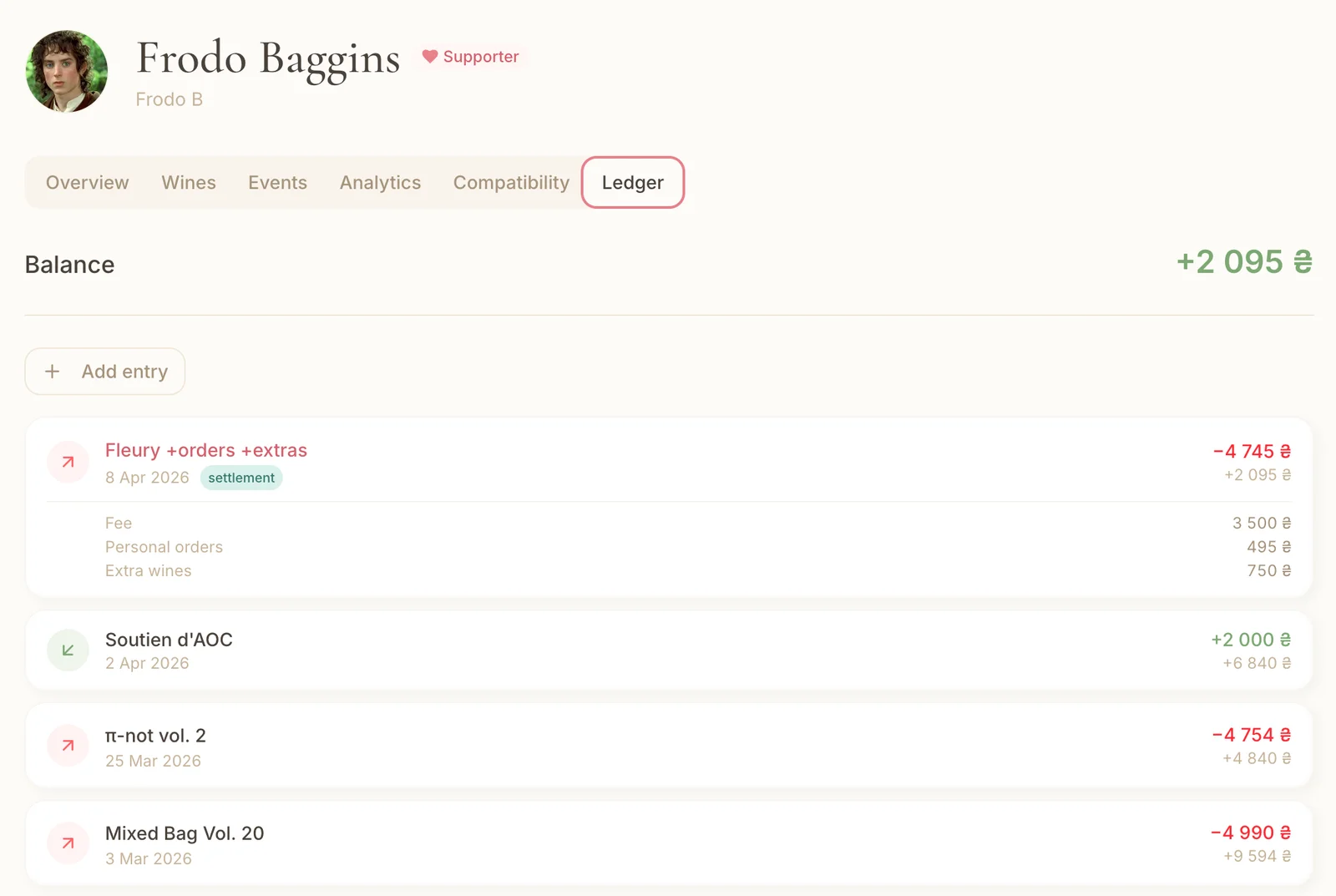Click the outgoing arrow icon for Fleury entry
The image size is (1336, 896).
coord(68,462)
